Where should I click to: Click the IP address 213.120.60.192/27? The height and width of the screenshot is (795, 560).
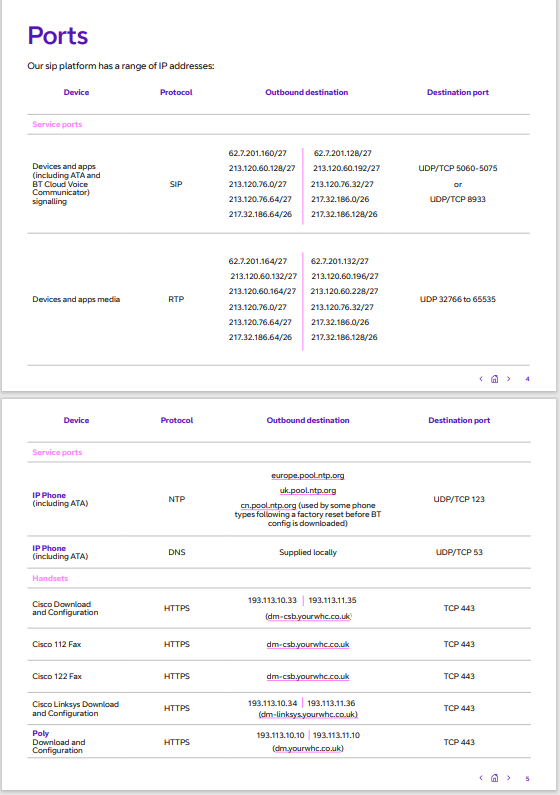[346, 168]
